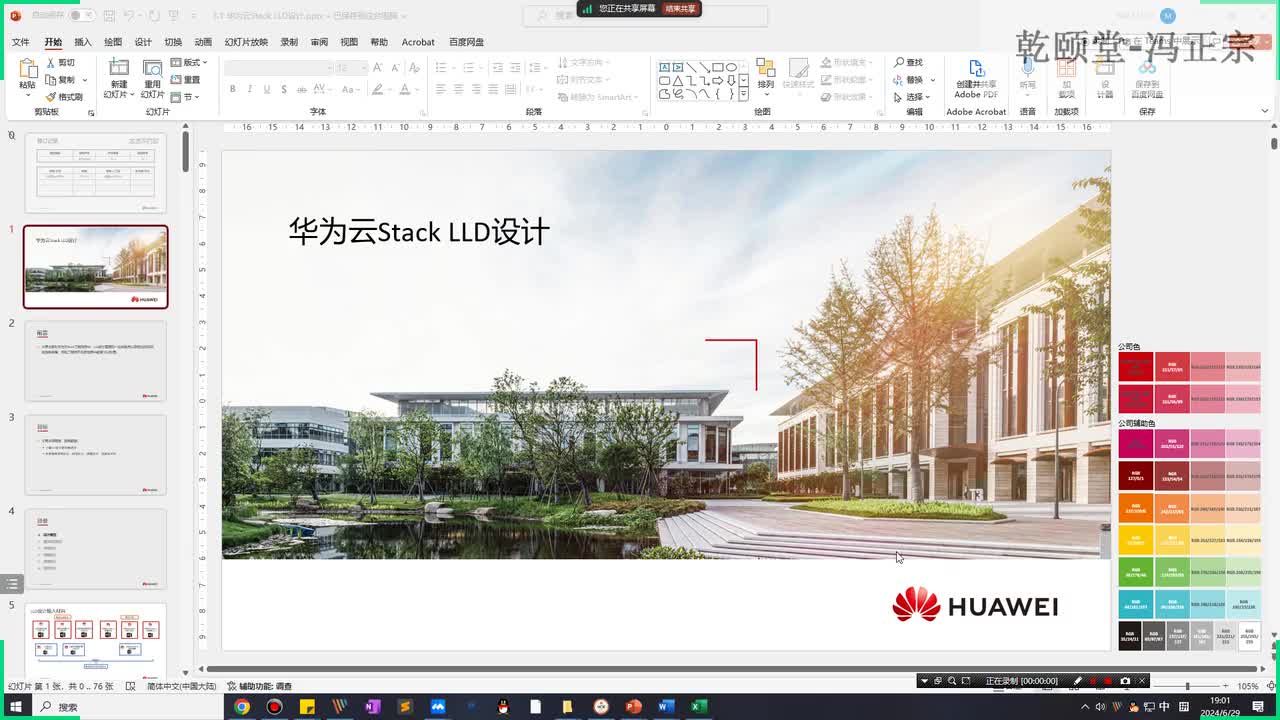Screen dimensions: 1280x720
Task: Switch to the Slide Show tab
Action: point(246,42)
